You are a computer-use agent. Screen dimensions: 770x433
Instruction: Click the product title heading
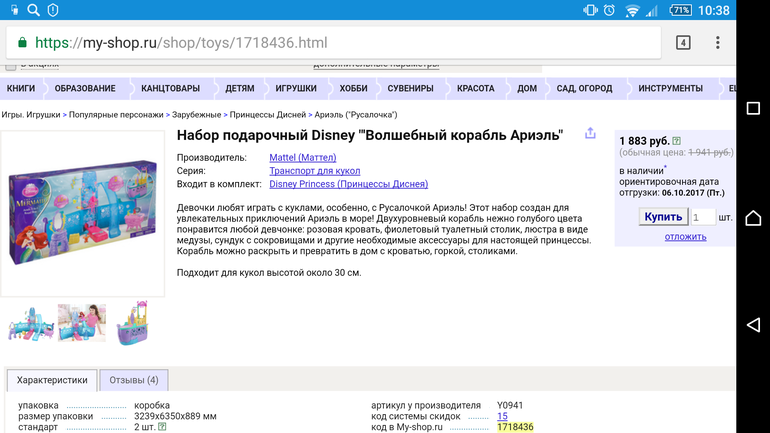(370, 135)
